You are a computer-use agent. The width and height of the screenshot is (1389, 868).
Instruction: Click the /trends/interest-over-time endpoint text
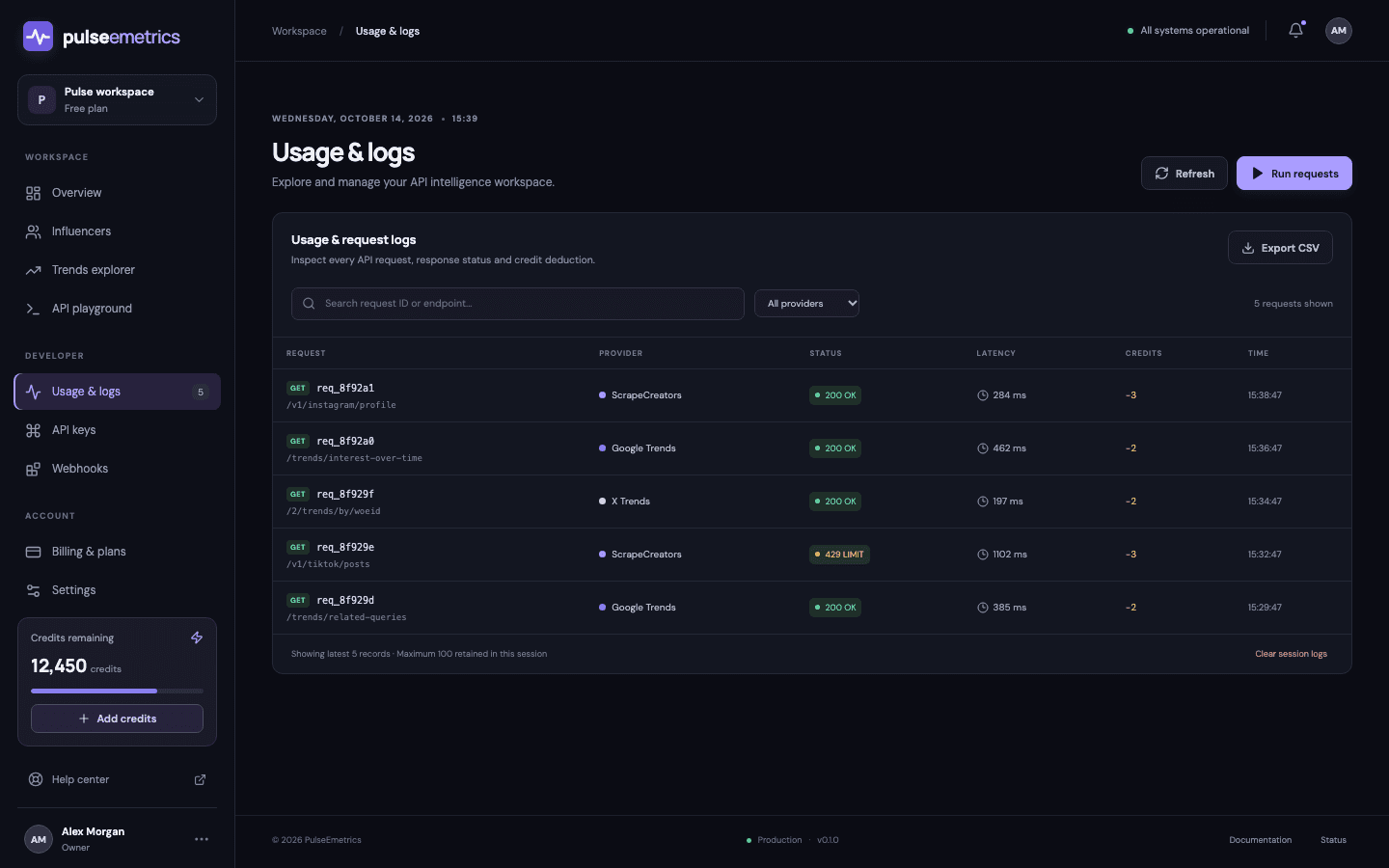(354, 458)
